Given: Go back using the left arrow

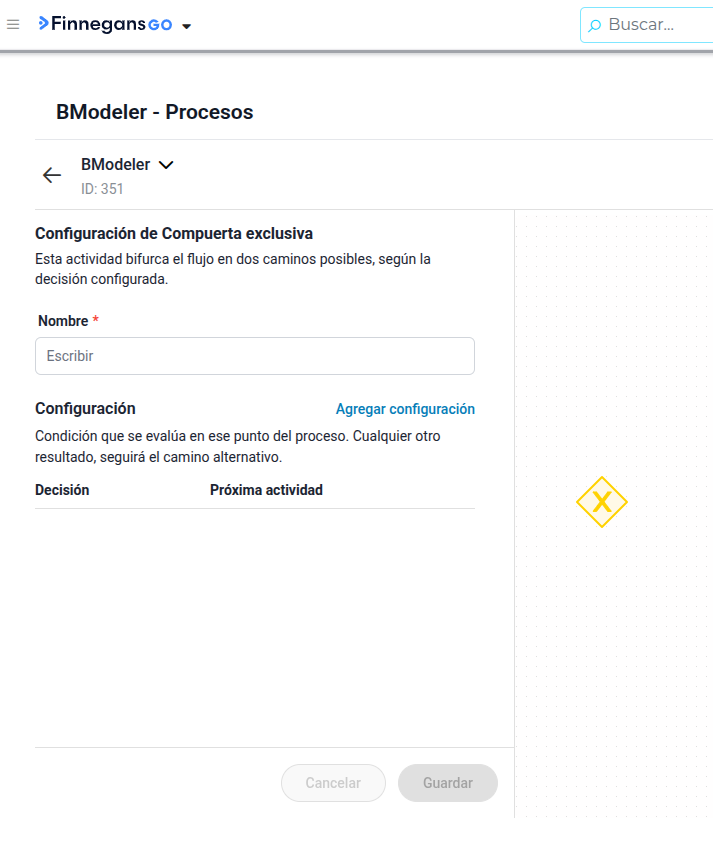Looking at the screenshot, I should pos(52,175).
